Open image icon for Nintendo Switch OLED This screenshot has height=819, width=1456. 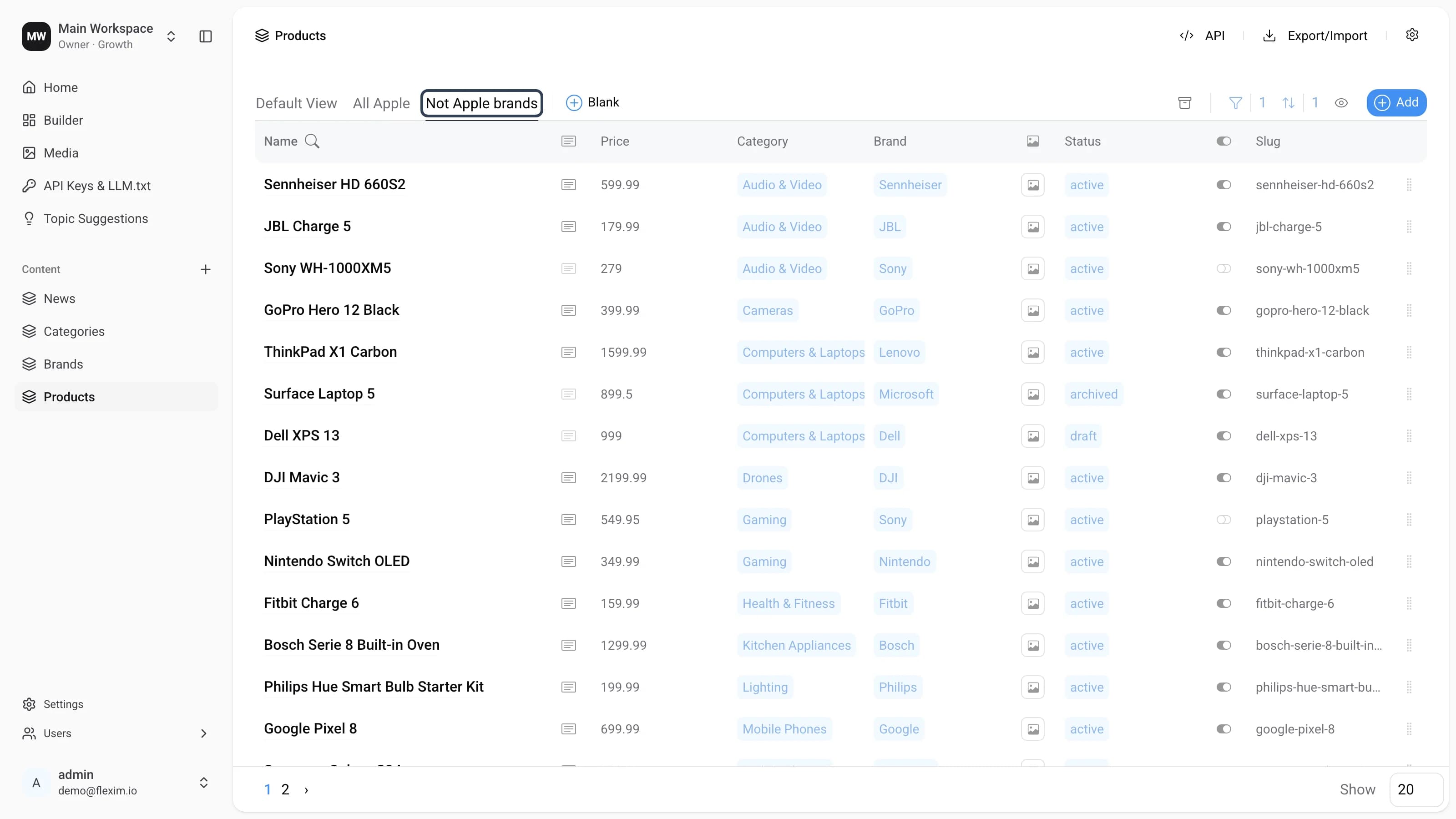1033,561
